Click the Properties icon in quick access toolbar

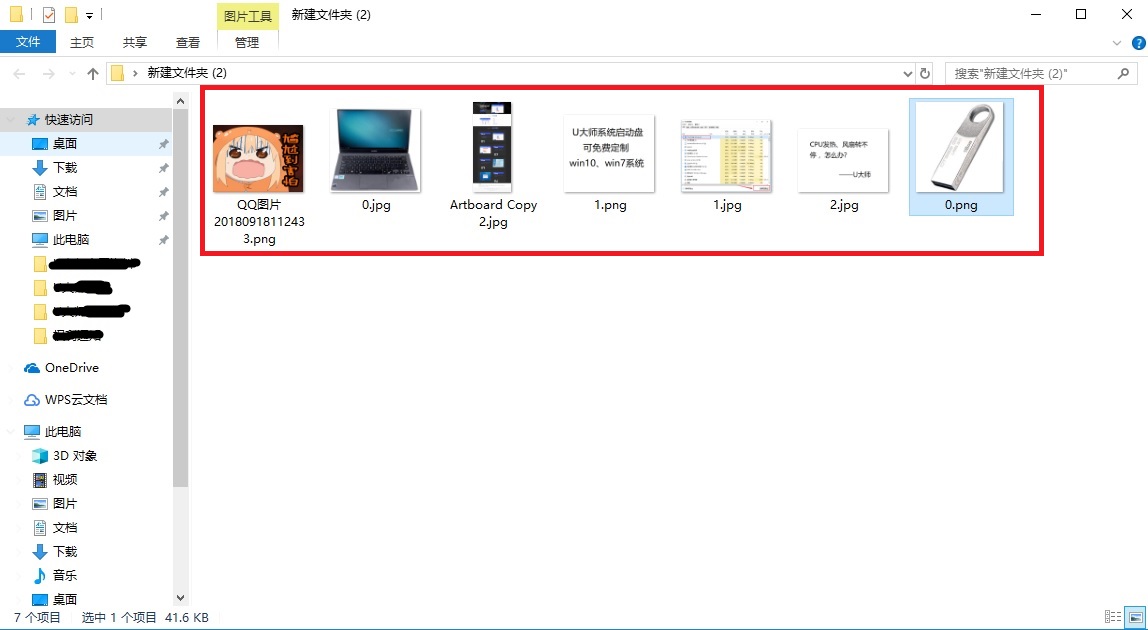pos(50,15)
